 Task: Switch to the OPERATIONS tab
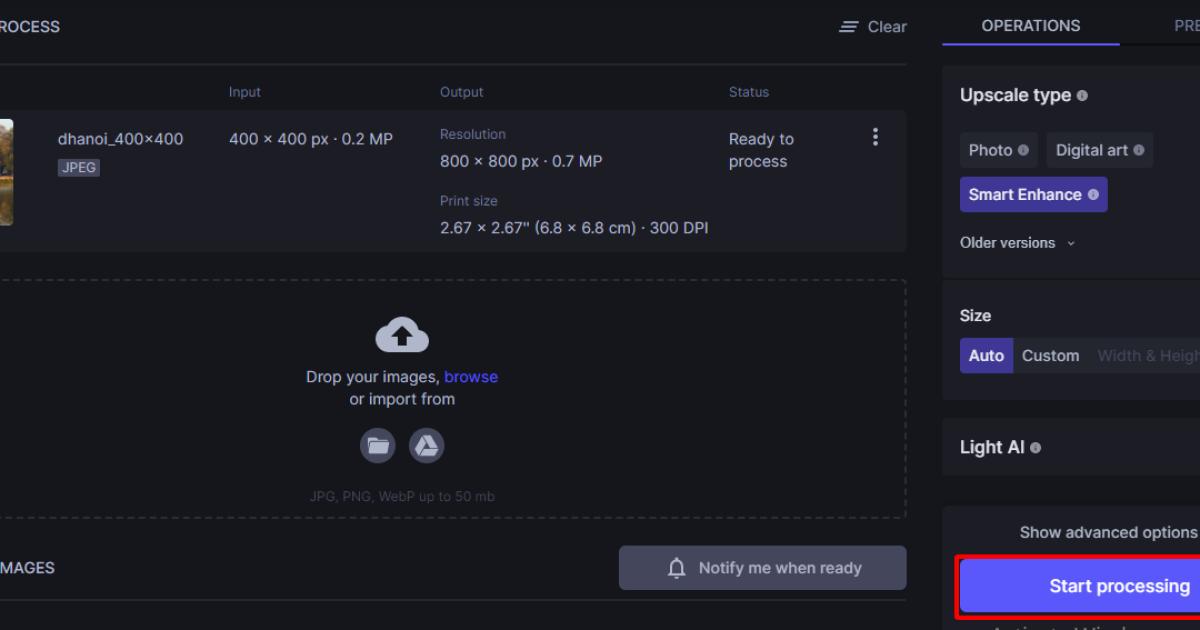(x=1030, y=25)
